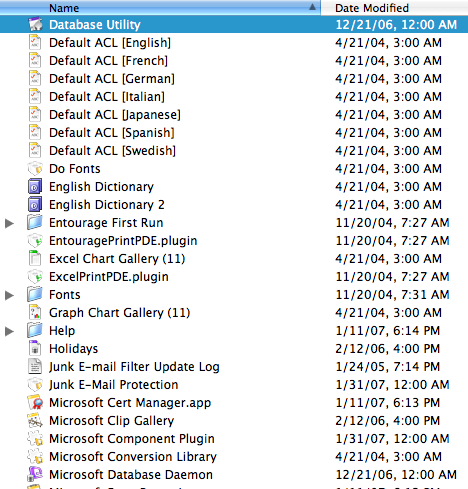Select the ExcelPrintPDE.plugin file name

pos(109,277)
